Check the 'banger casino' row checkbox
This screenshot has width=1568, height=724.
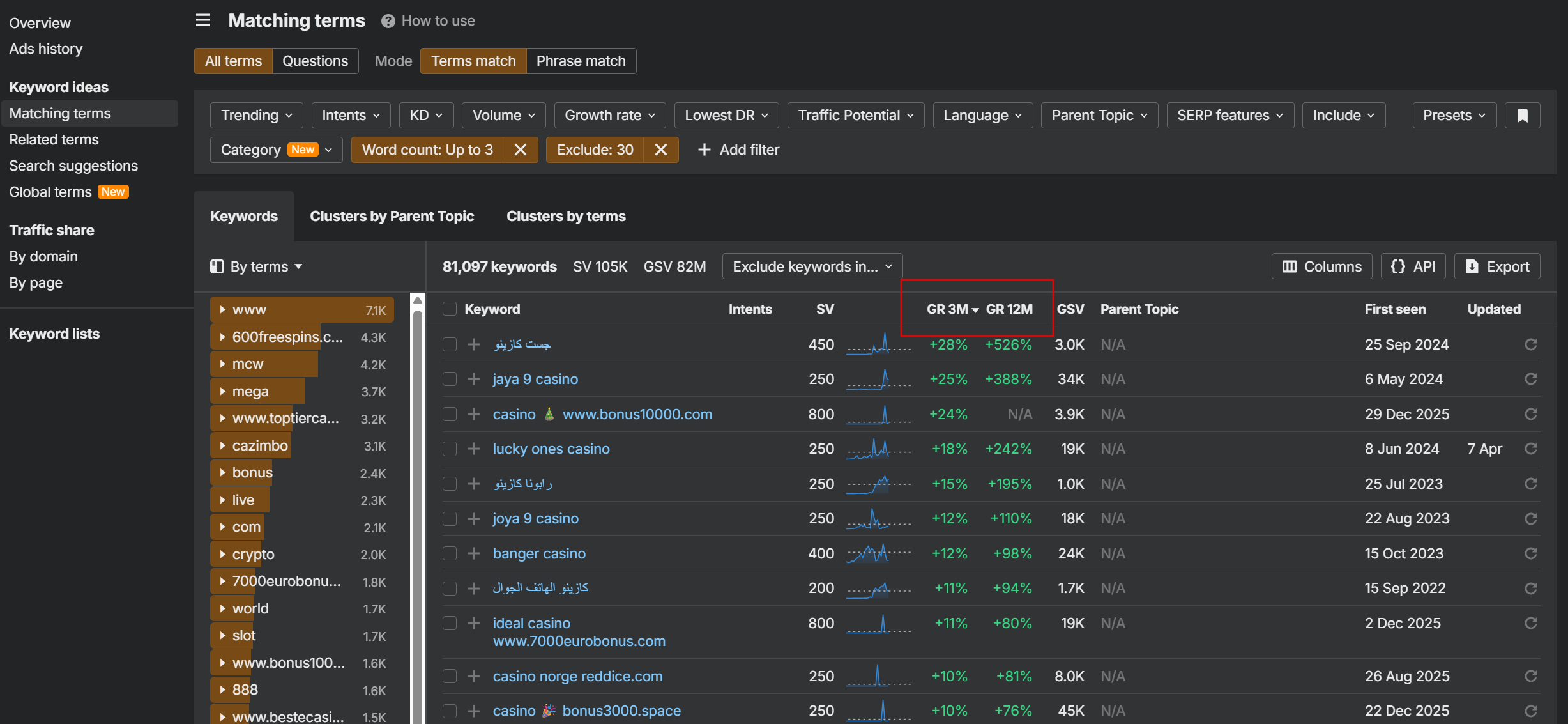click(x=450, y=553)
